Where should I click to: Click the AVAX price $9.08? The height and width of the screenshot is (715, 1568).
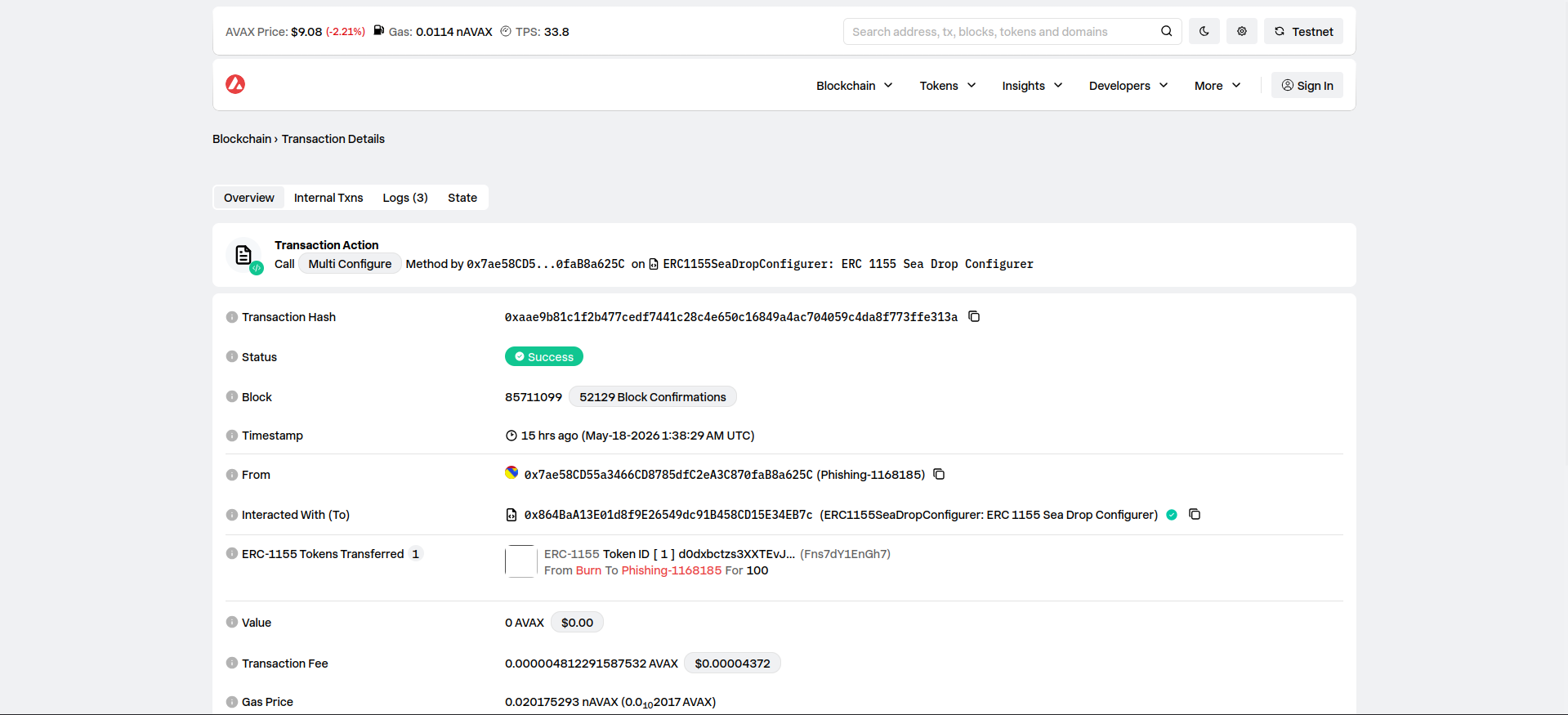coord(306,32)
